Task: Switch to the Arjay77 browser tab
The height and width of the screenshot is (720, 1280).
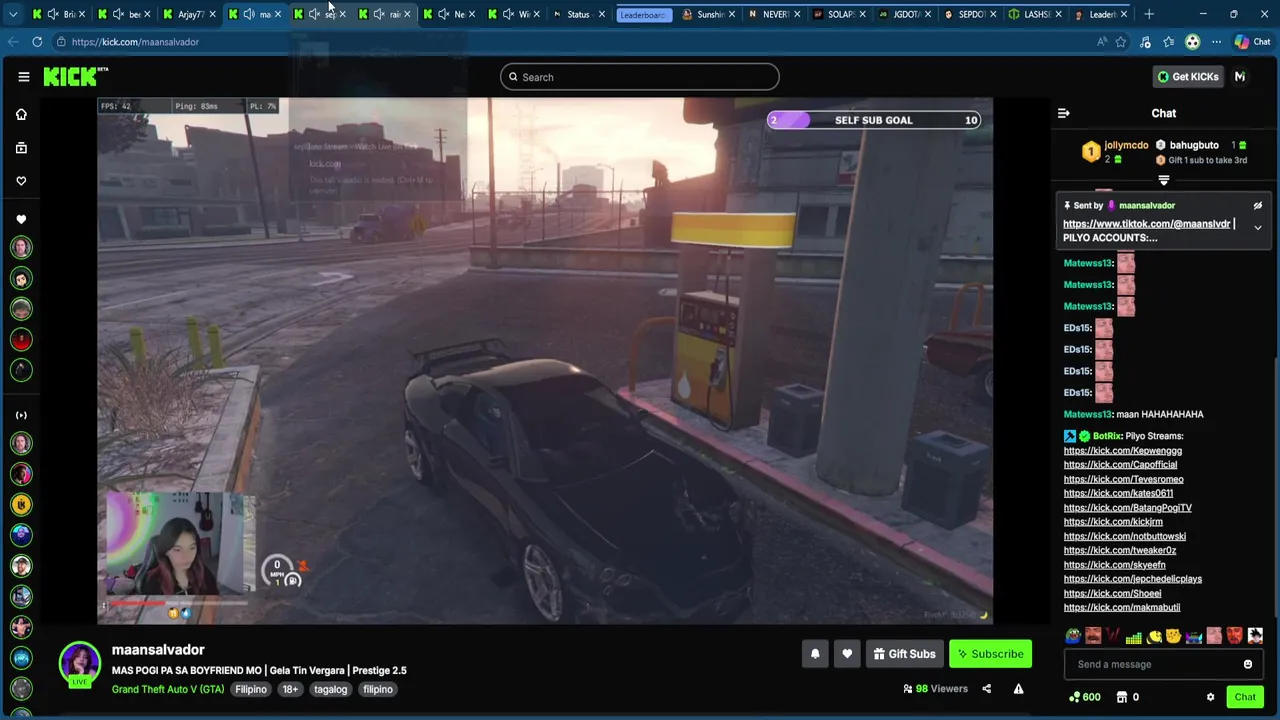Action: coord(189,14)
